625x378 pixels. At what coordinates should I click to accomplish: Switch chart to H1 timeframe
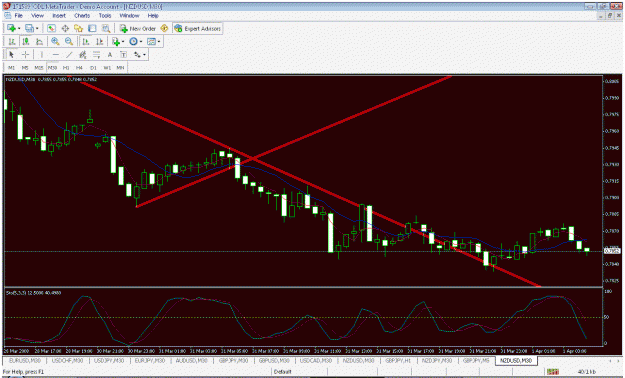click(x=66, y=68)
